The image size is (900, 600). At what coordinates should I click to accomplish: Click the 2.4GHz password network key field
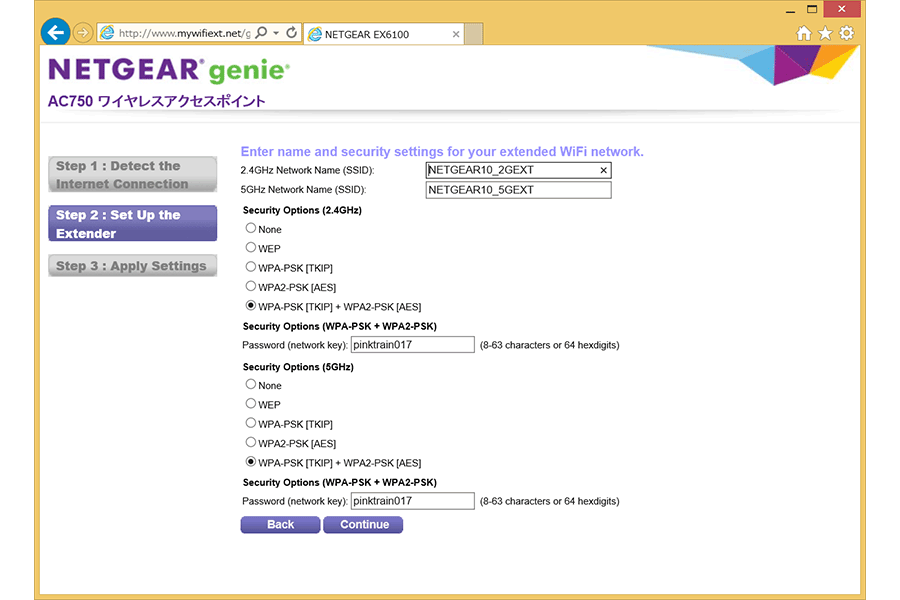point(412,345)
